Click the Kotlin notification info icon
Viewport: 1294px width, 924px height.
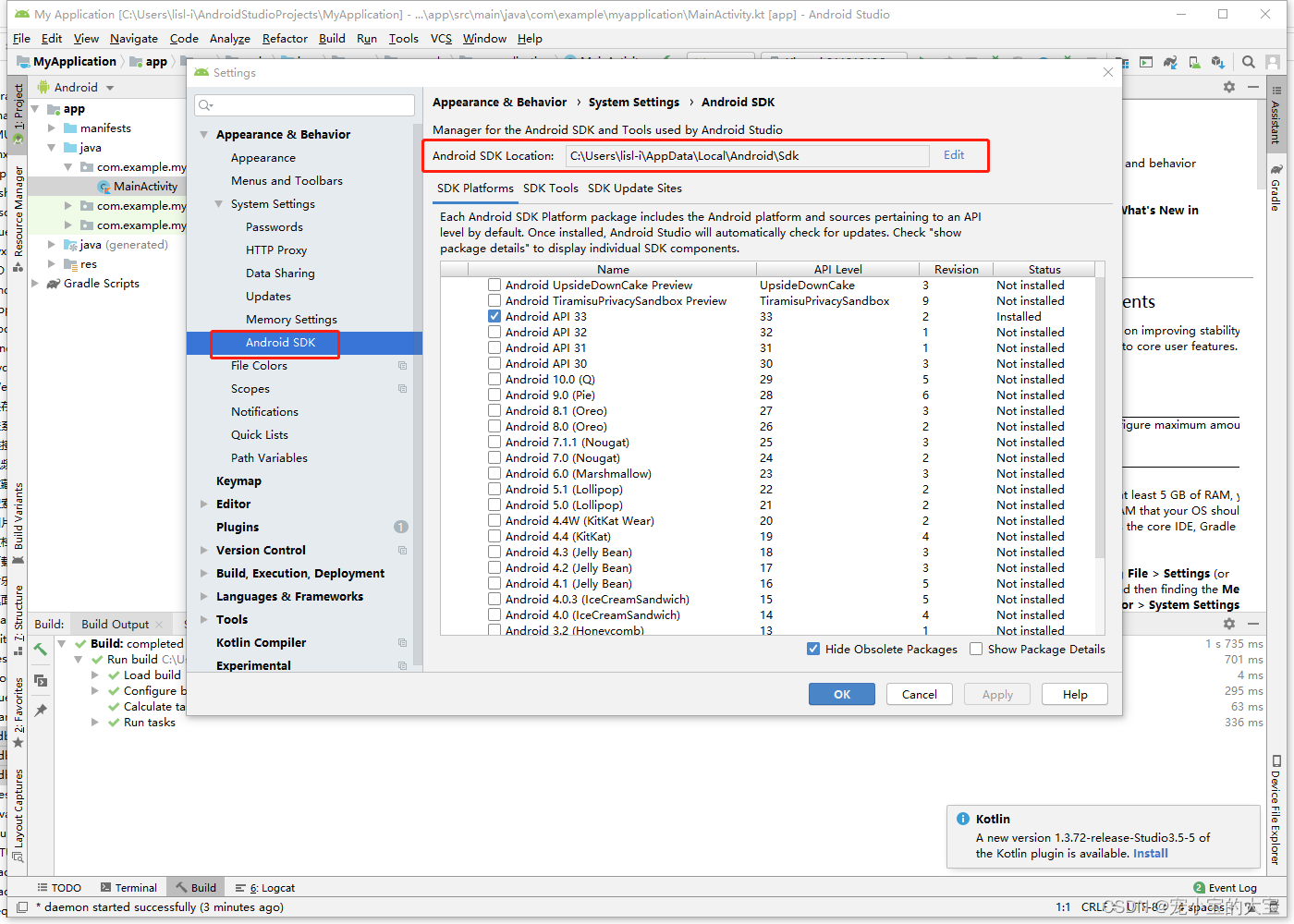click(964, 819)
